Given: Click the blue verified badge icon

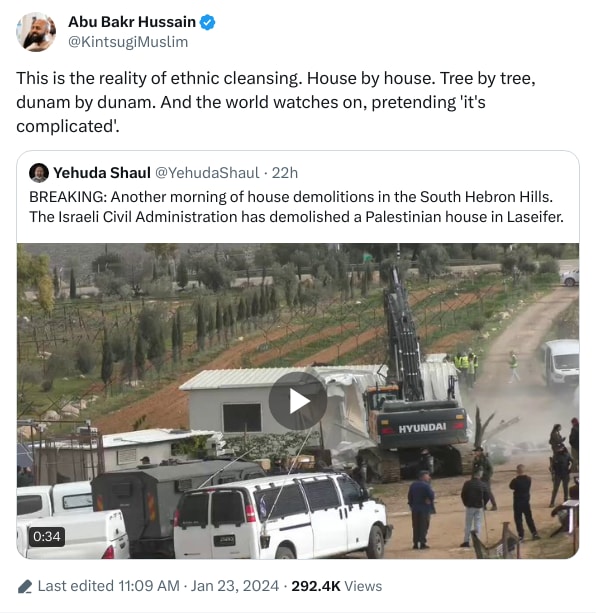Looking at the screenshot, I should 208,22.
